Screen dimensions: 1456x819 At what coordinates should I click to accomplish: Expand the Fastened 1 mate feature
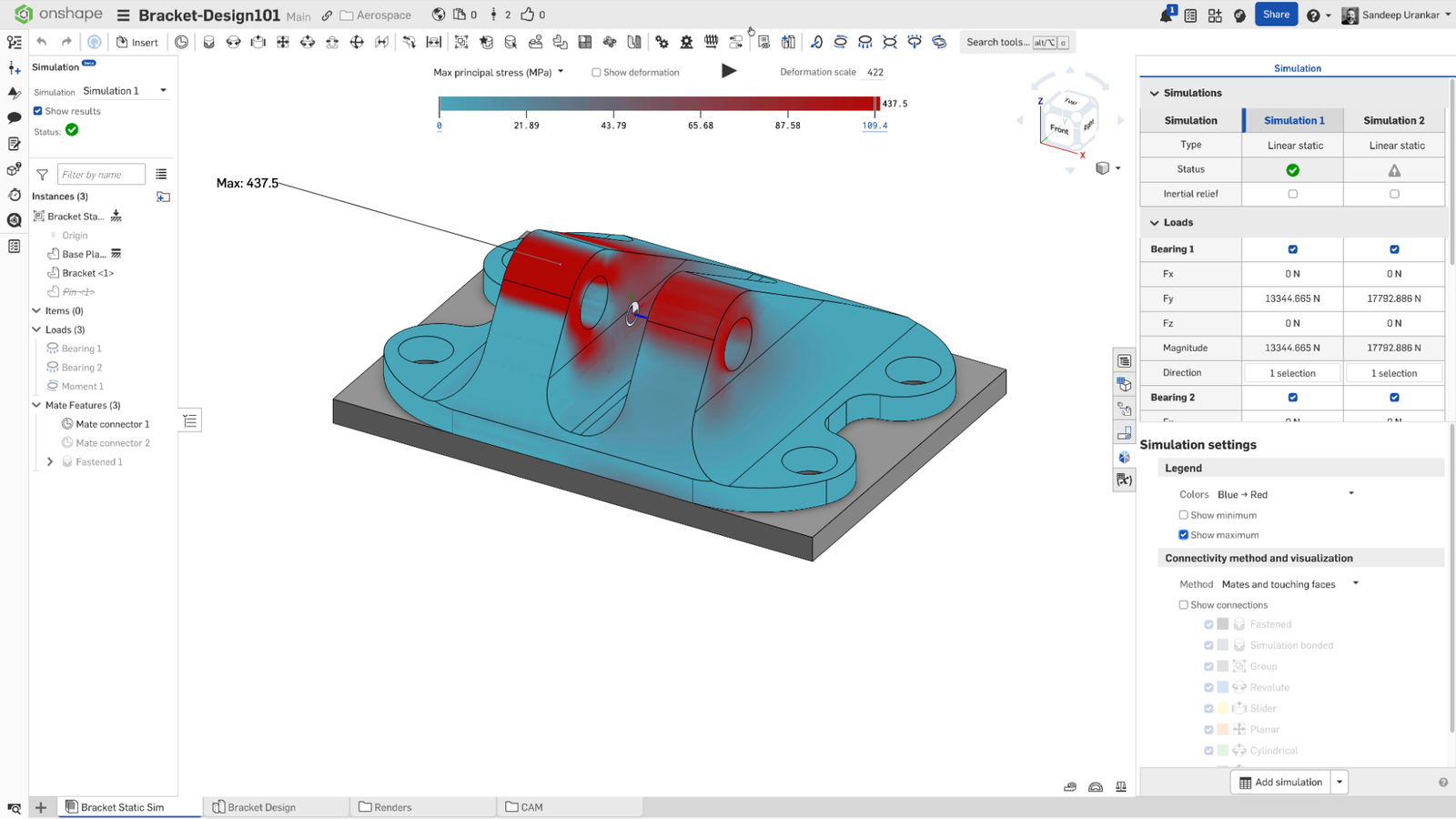(x=50, y=461)
